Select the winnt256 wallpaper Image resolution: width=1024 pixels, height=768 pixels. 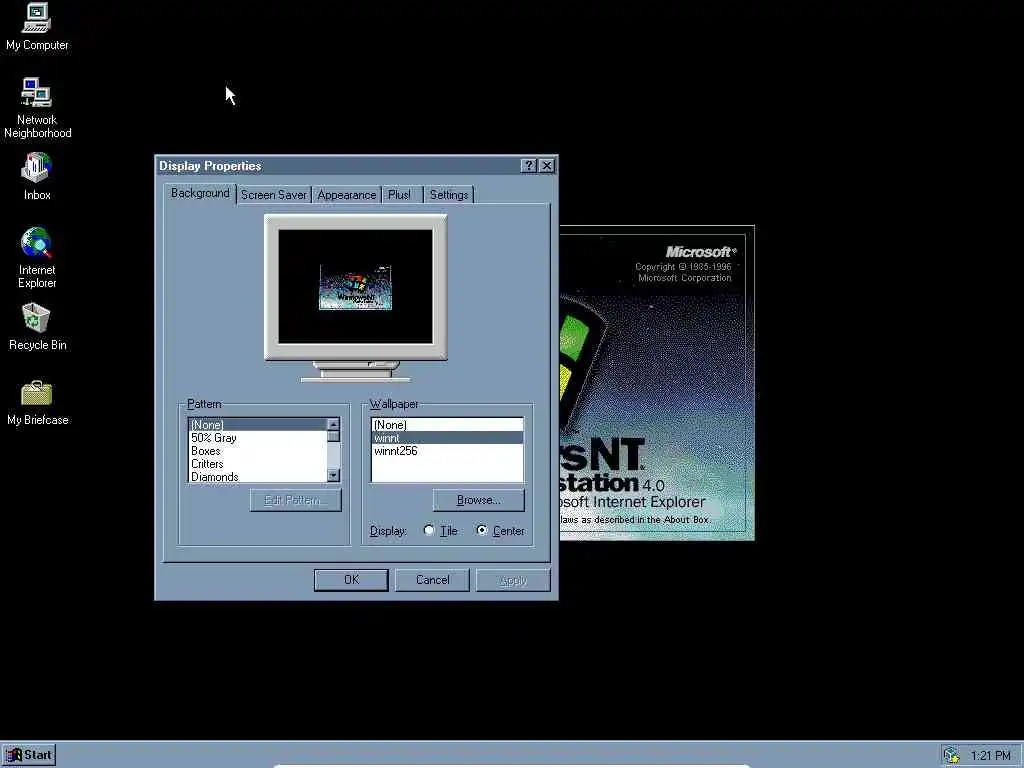pos(447,451)
